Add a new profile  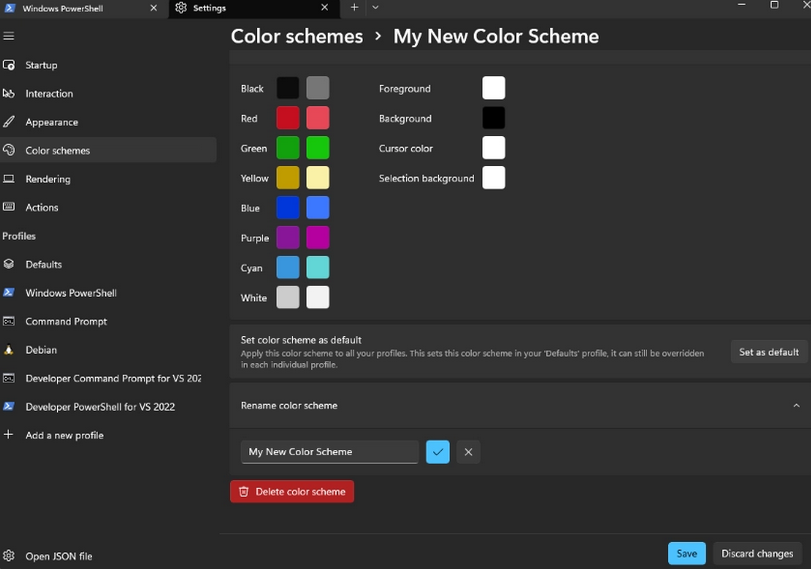[108, 435]
